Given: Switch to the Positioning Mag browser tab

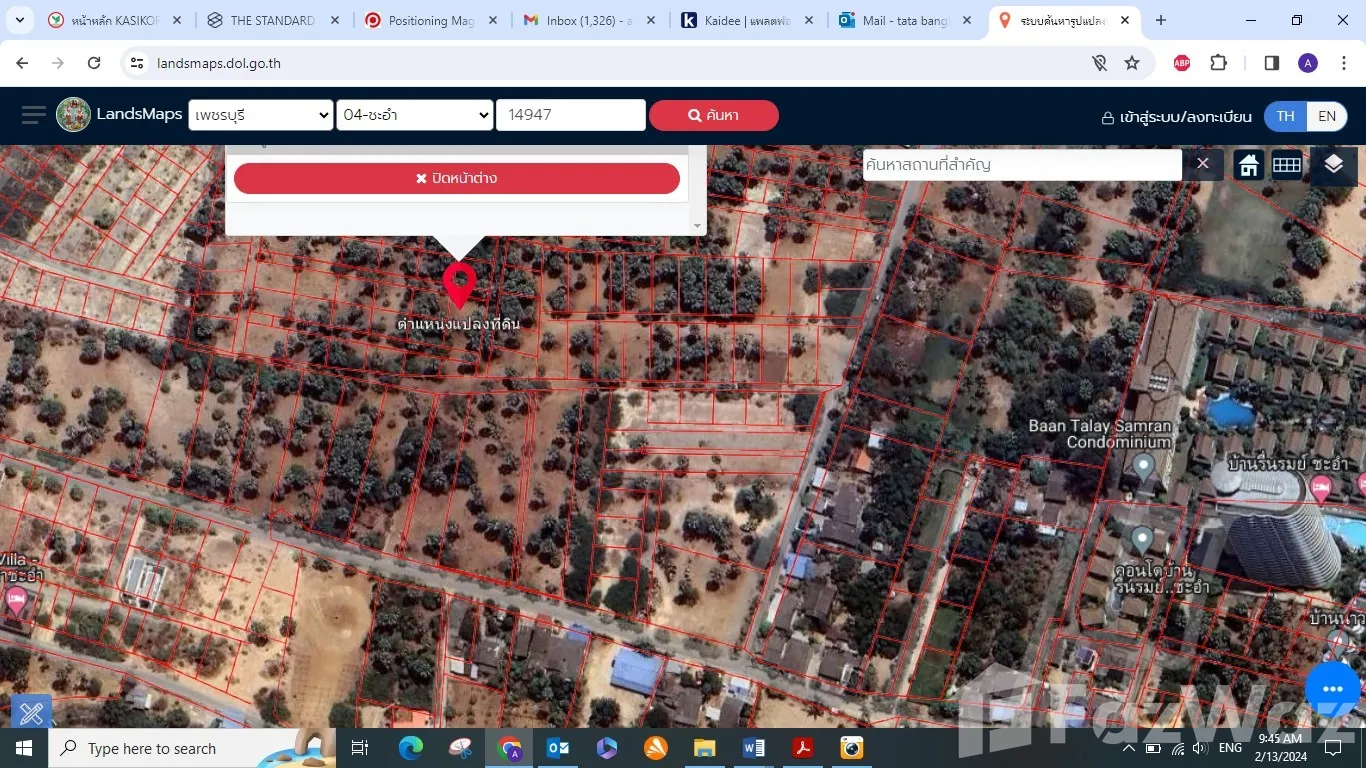Looking at the screenshot, I should tap(430, 20).
